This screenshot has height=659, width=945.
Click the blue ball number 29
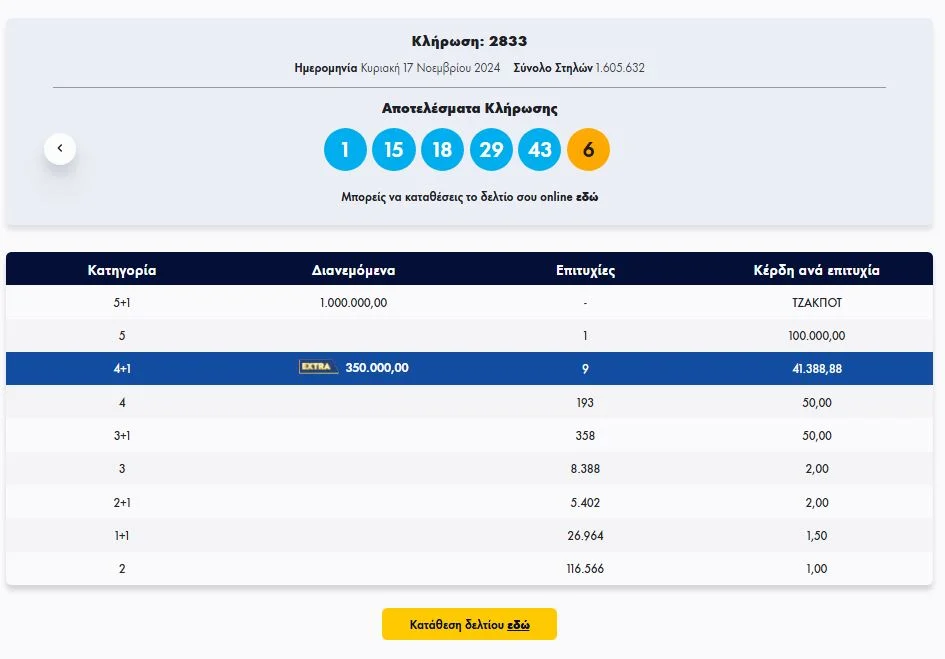pos(491,150)
